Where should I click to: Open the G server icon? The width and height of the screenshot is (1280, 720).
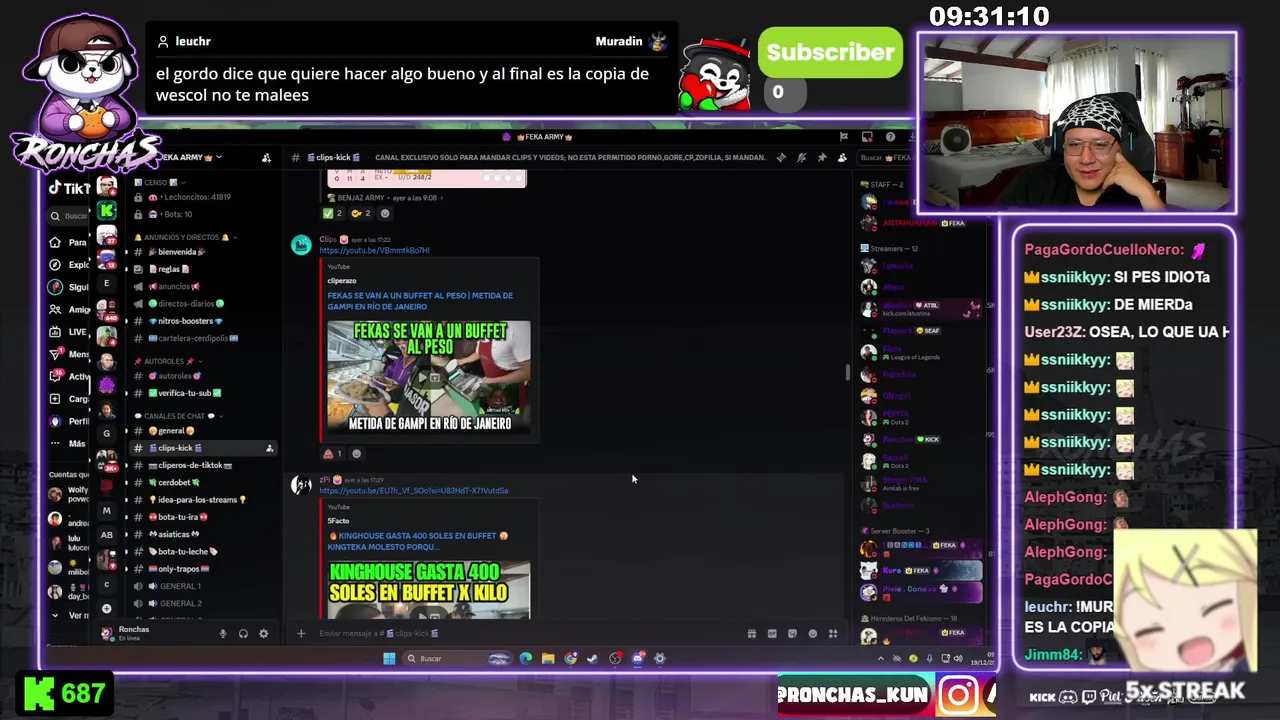(x=107, y=434)
